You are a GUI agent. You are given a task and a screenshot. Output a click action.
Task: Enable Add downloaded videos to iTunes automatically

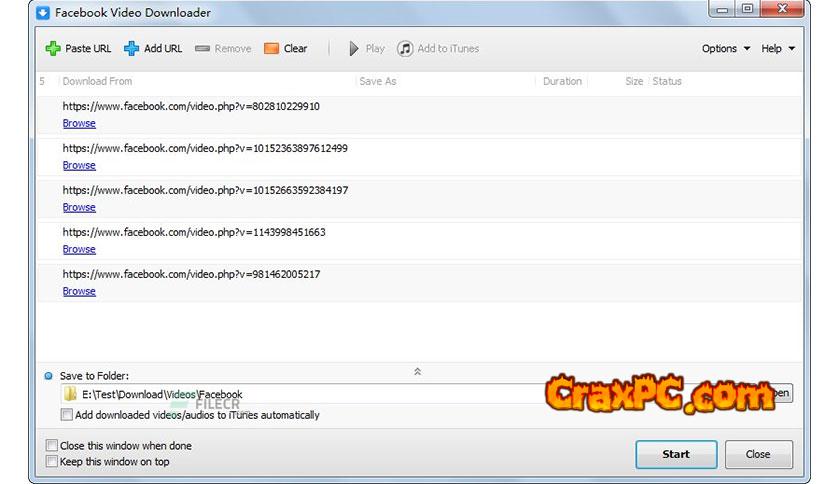tap(67, 415)
